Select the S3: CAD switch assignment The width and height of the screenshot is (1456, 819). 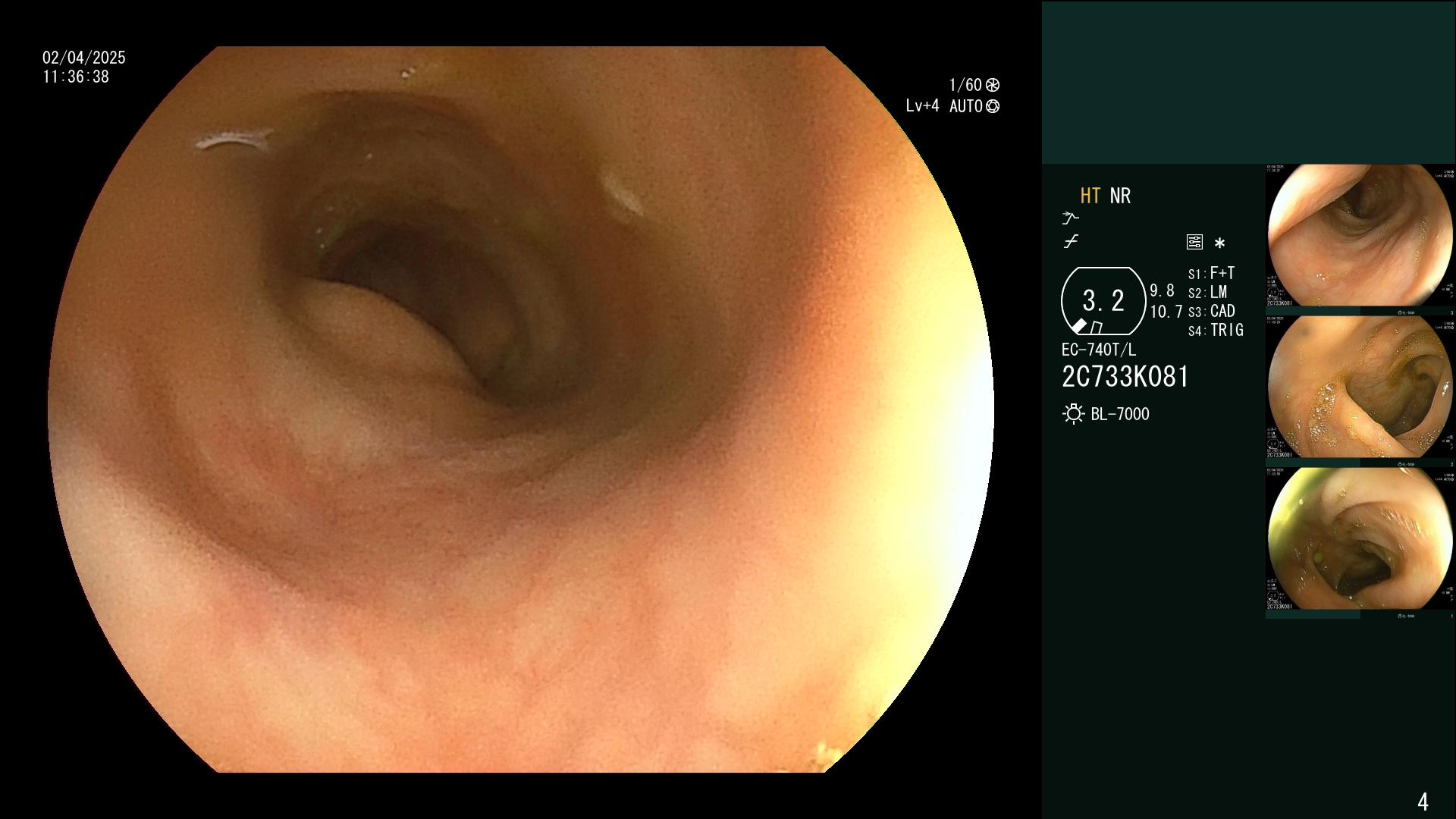pos(1212,311)
